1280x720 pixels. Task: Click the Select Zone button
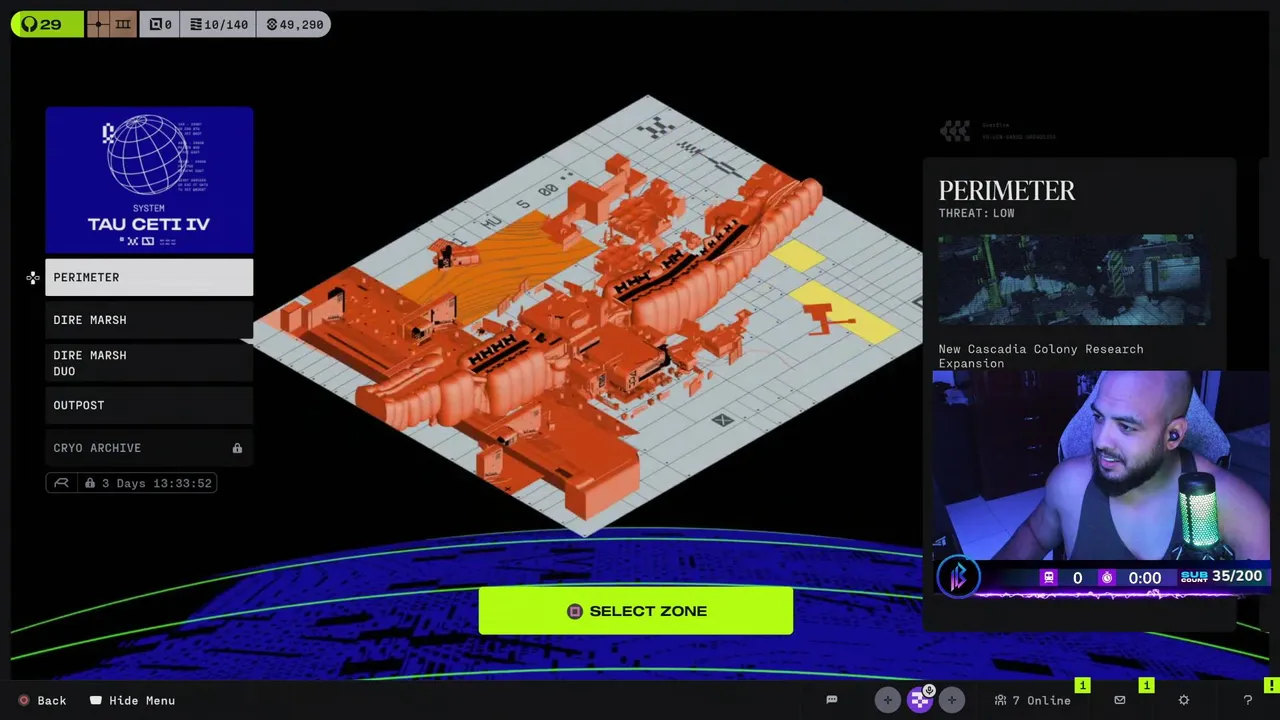coord(636,611)
